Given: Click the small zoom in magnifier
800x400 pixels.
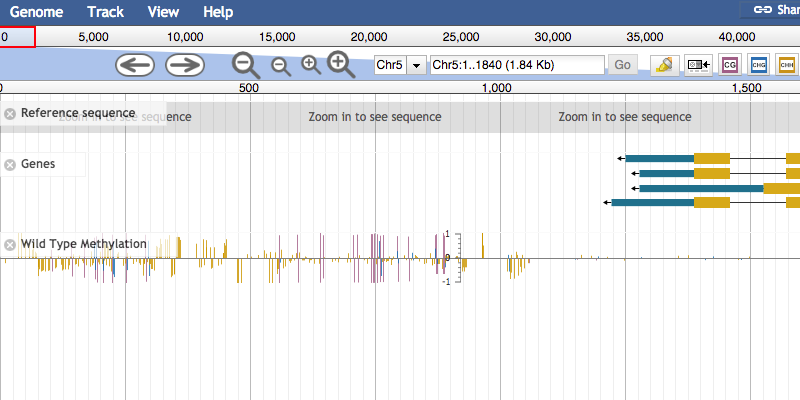Looking at the screenshot, I should [x=311, y=66].
